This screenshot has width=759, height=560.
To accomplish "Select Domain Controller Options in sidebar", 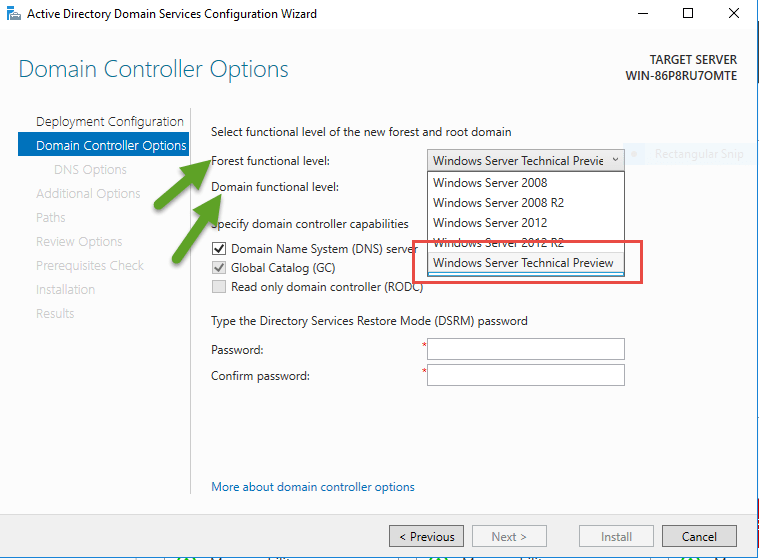I will (x=110, y=146).
